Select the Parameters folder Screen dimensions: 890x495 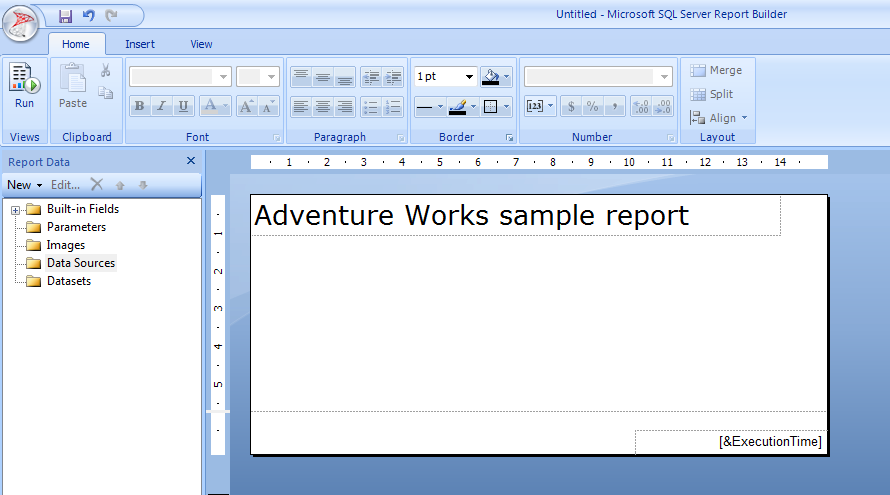coord(76,227)
